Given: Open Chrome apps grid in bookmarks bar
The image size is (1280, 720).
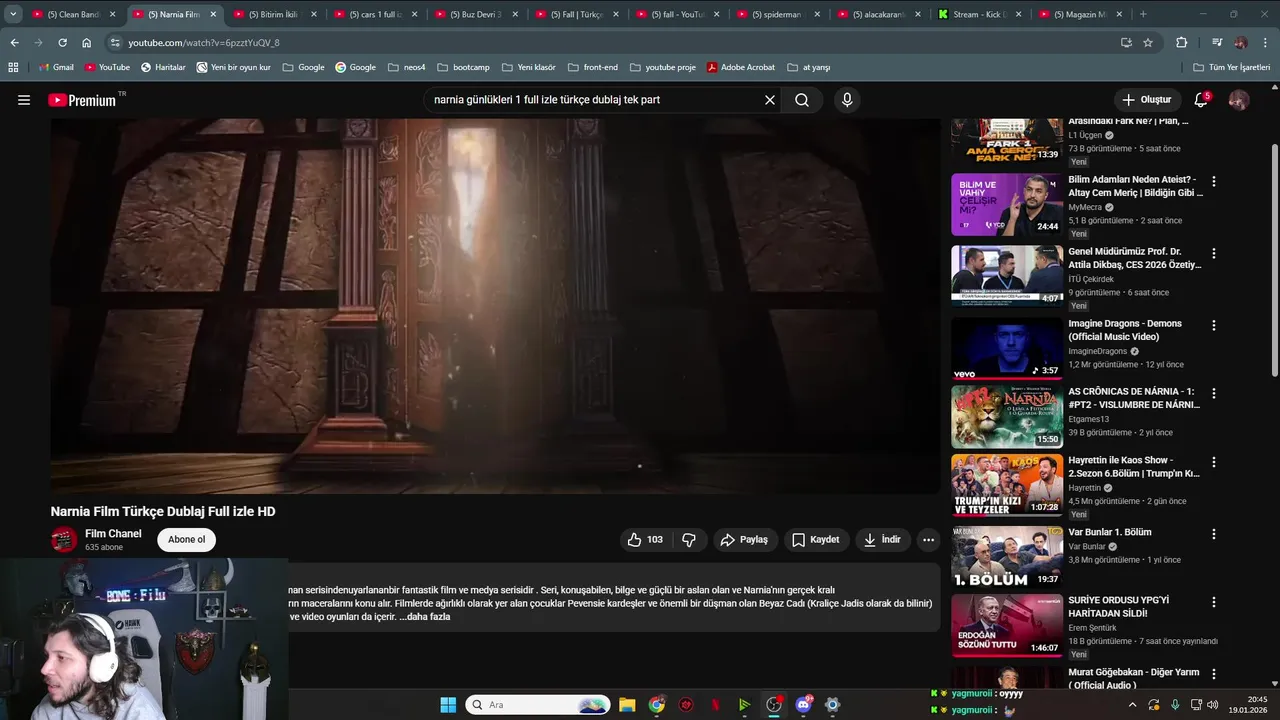Looking at the screenshot, I should tap(13, 67).
